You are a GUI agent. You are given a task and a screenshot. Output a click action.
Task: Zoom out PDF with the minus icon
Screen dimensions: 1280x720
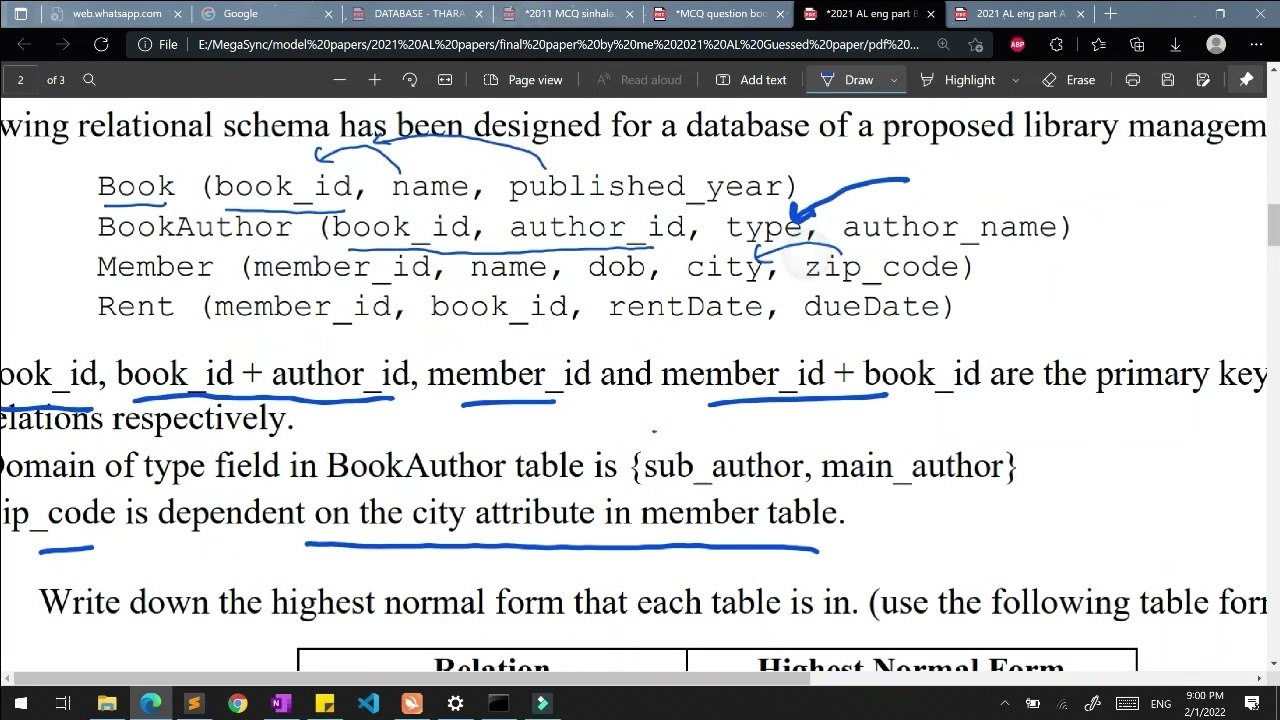tap(340, 80)
